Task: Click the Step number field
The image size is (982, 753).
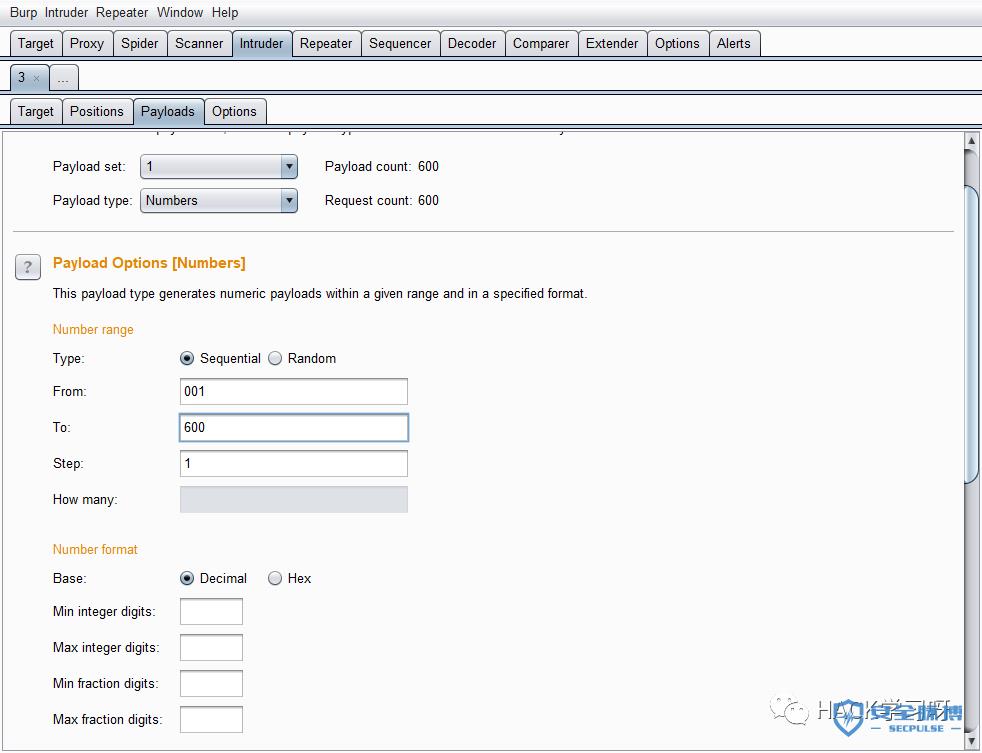Action: tap(294, 464)
